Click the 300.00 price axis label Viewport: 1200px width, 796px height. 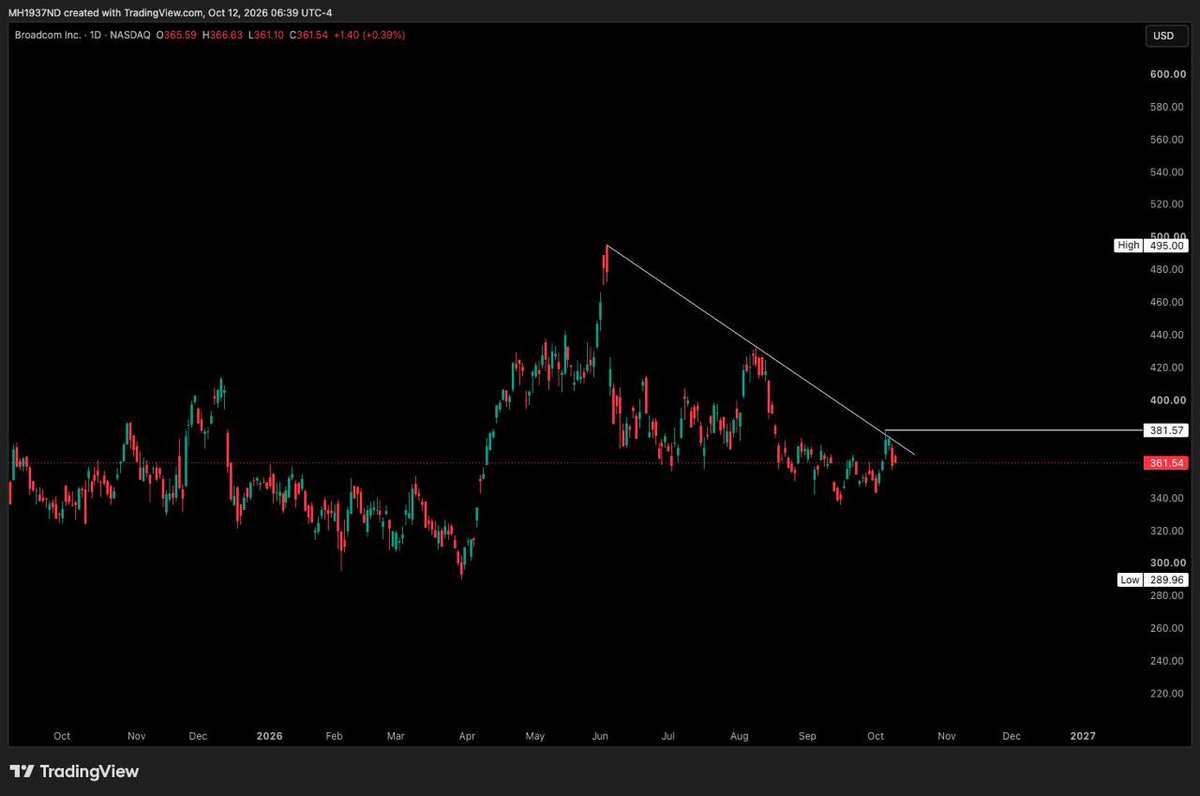[1167, 563]
